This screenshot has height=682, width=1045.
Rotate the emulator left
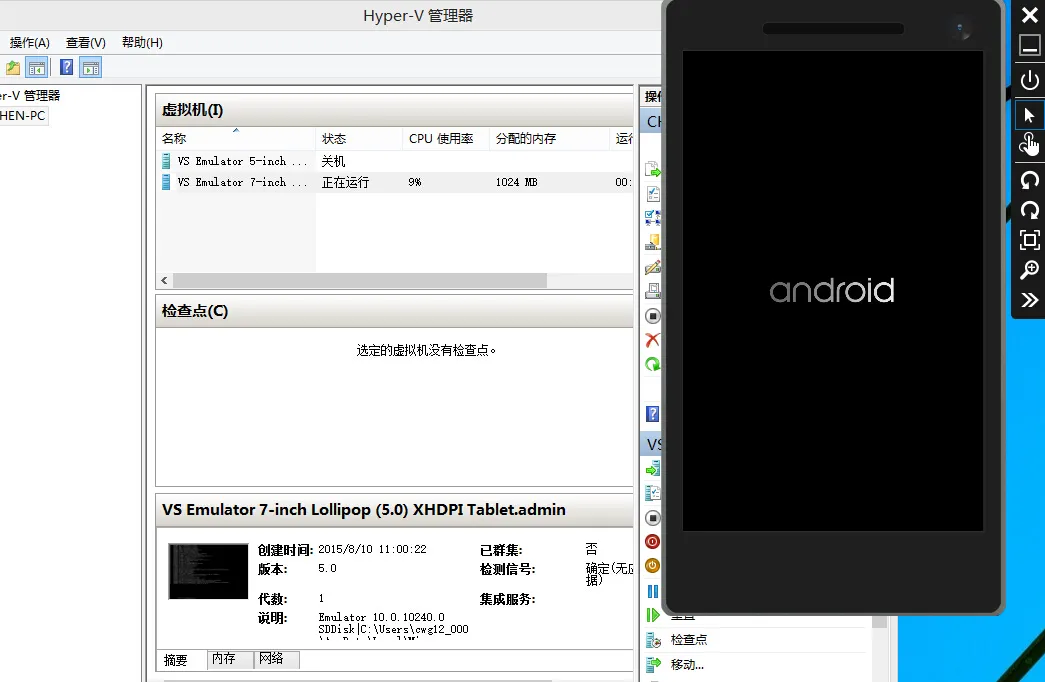coord(1029,180)
